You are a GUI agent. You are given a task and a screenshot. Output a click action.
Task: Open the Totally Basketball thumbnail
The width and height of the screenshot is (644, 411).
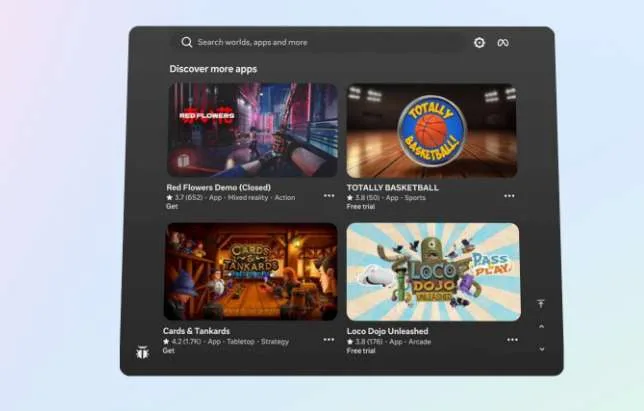tap(432, 131)
